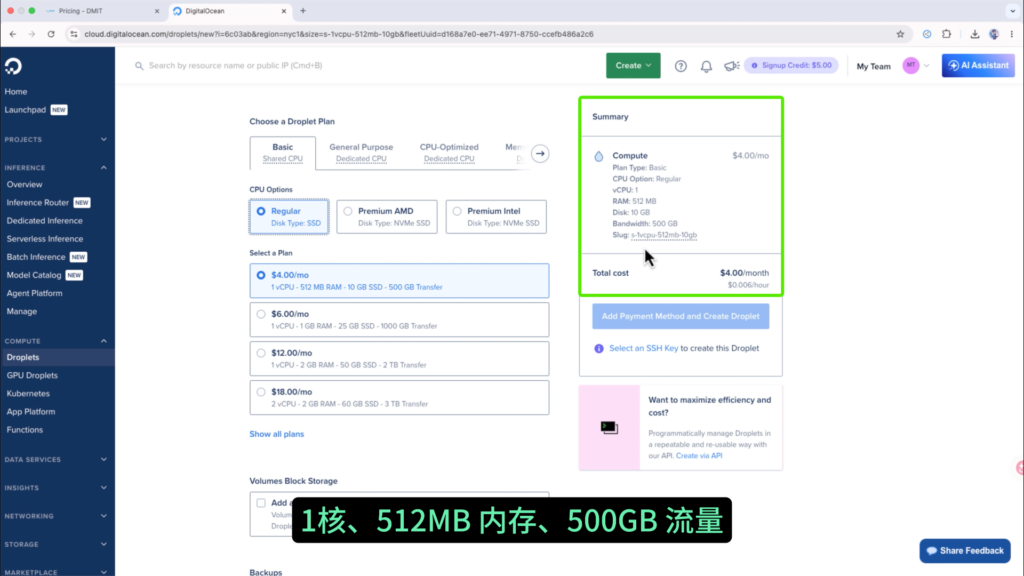The width and height of the screenshot is (1024, 576).
Task: Click the Share Feedback button
Action: (965, 551)
